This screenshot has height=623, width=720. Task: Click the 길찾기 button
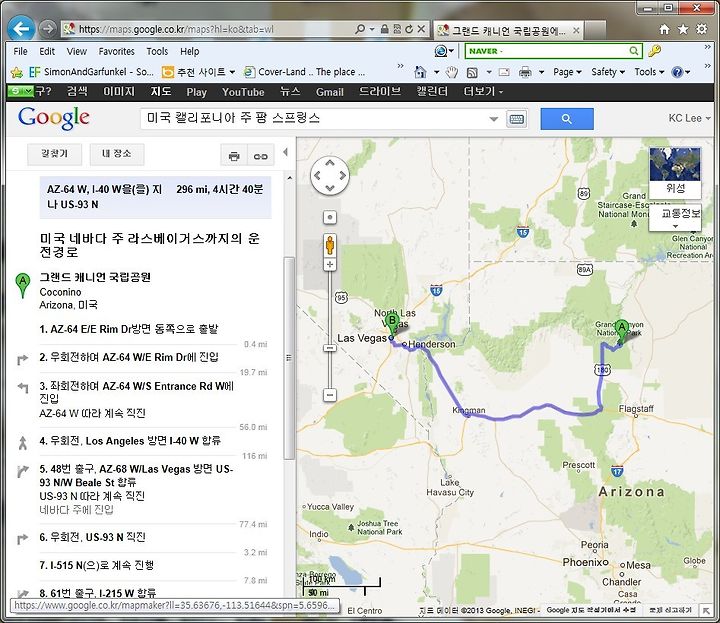click(x=55, y=154)
